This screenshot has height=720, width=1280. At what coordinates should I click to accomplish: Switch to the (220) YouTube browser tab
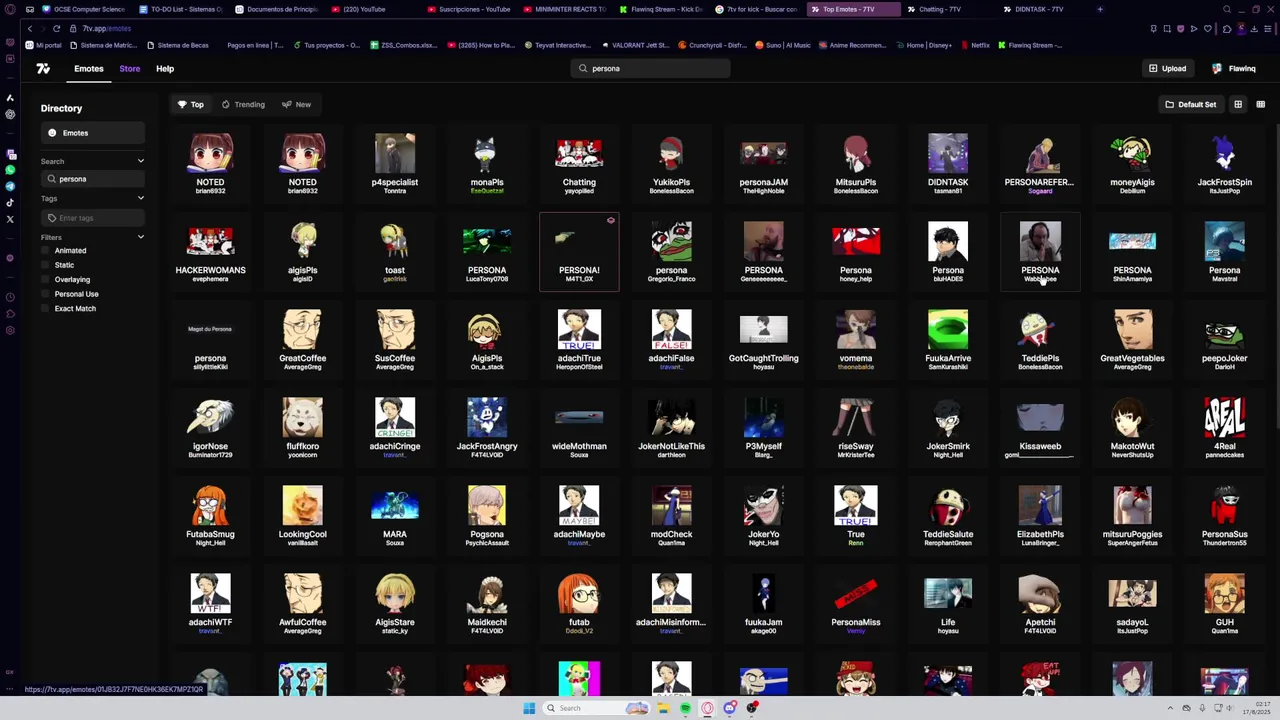pyautogui.click(x=372, y=9)
